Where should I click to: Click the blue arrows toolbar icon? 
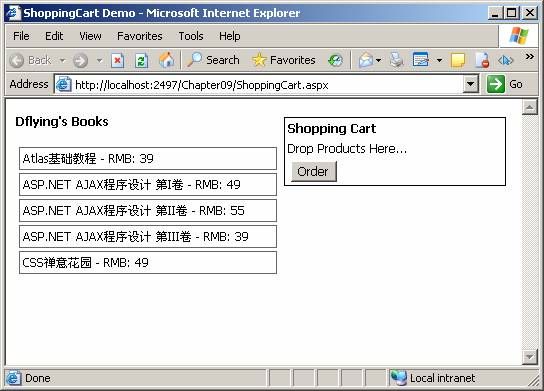click(505, 60)
